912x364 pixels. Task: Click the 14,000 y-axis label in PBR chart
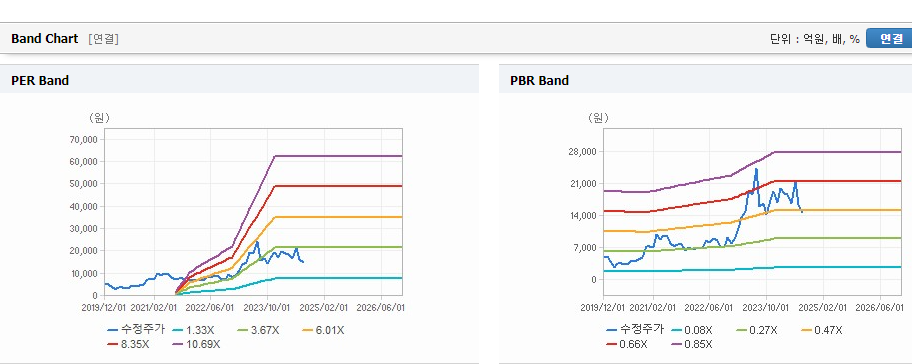click(x=583, y=216)
